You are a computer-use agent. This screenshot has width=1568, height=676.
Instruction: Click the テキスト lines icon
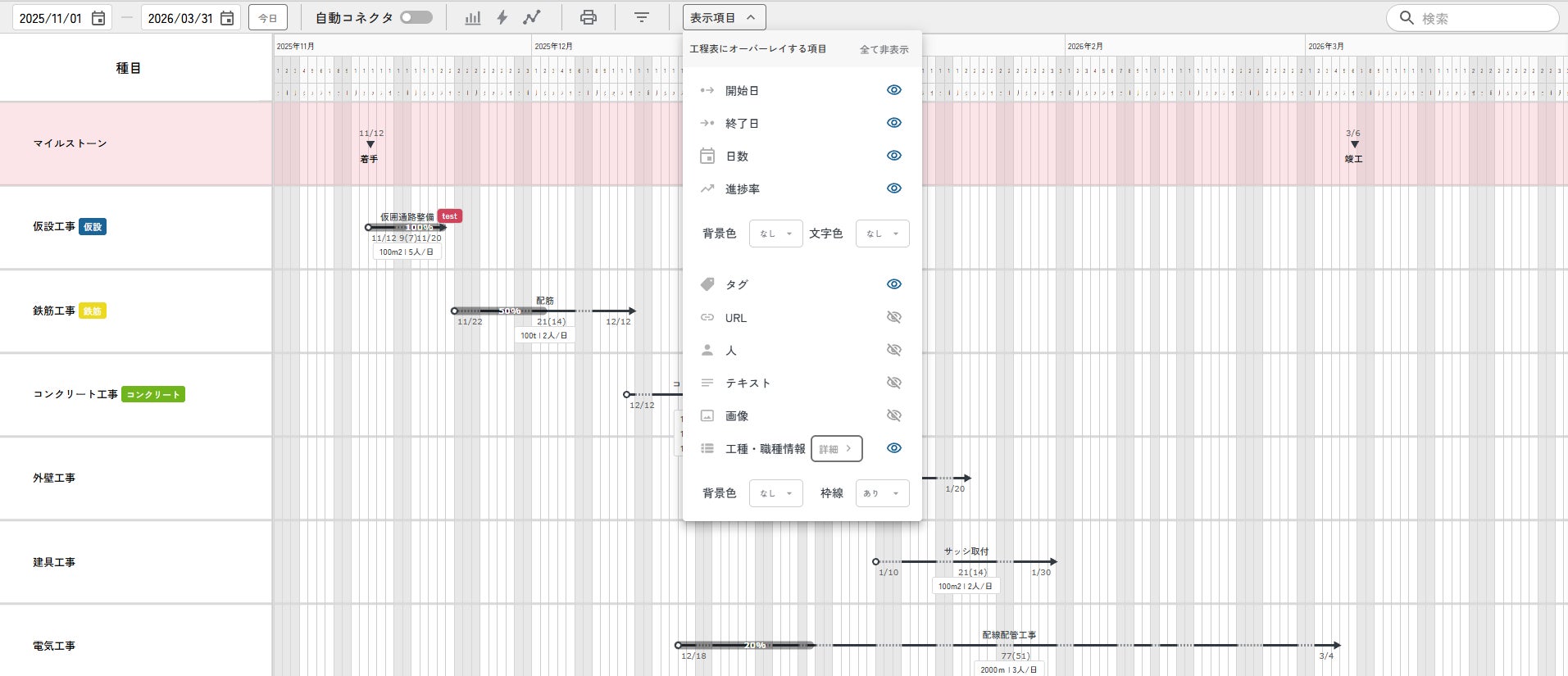707,383
